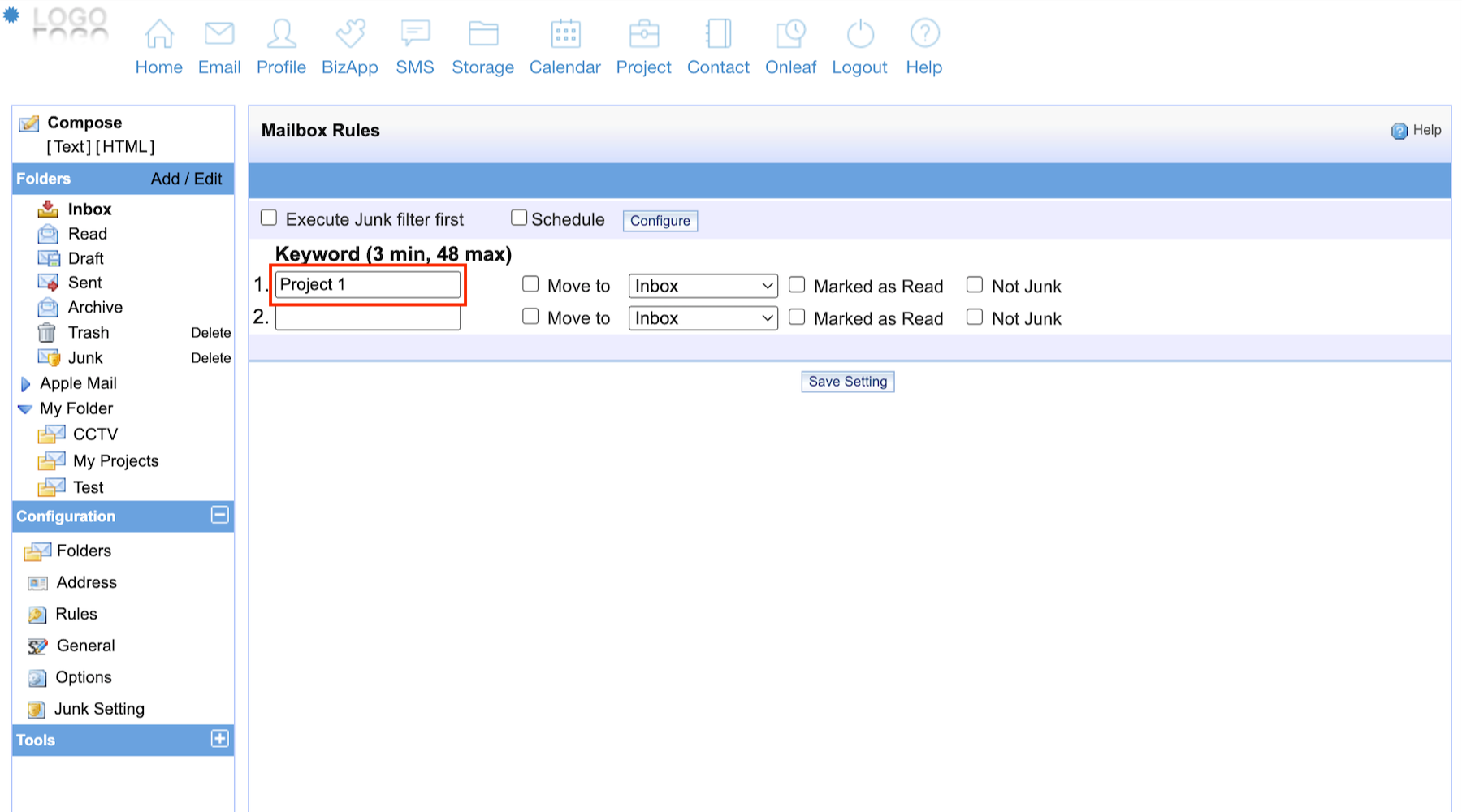Open the rule 1 Move to folder dropdown
This screenshot has height=812, width=1462.
[x=703, y=286]
